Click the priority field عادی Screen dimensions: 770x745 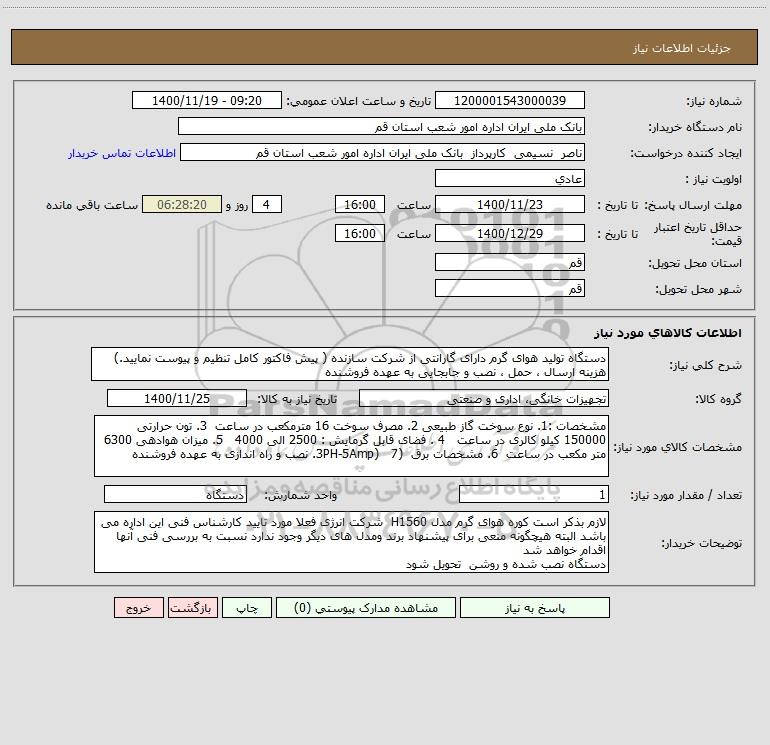[510, 178]
